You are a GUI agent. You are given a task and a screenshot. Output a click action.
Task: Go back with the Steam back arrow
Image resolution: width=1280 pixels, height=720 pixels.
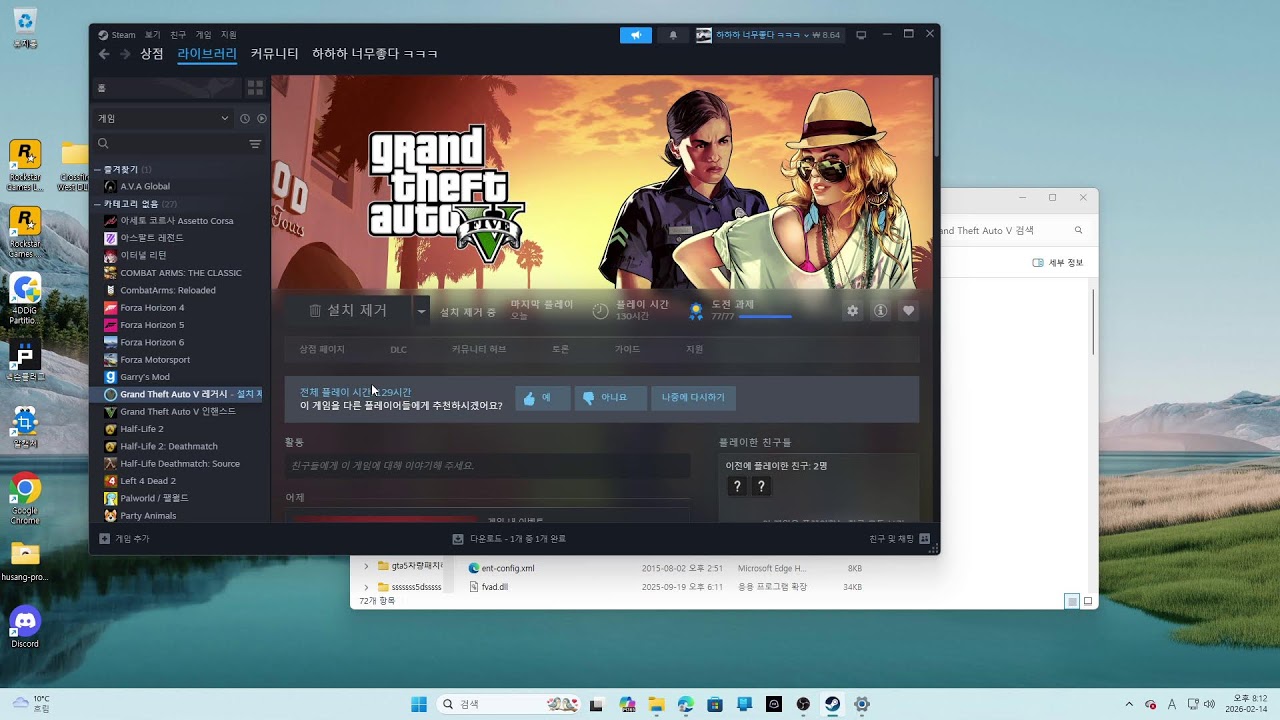click(104, 54)
